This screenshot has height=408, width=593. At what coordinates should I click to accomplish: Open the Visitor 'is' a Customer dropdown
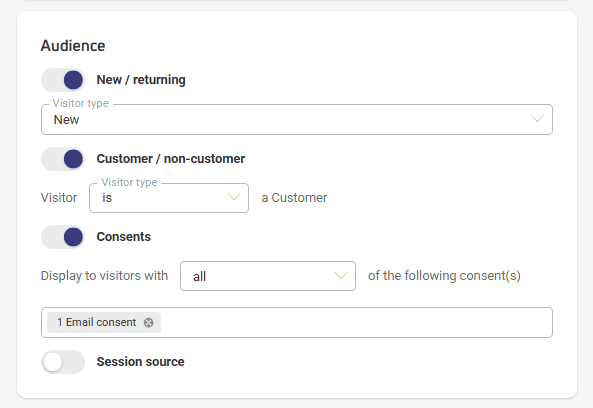[x=169, y=198]
